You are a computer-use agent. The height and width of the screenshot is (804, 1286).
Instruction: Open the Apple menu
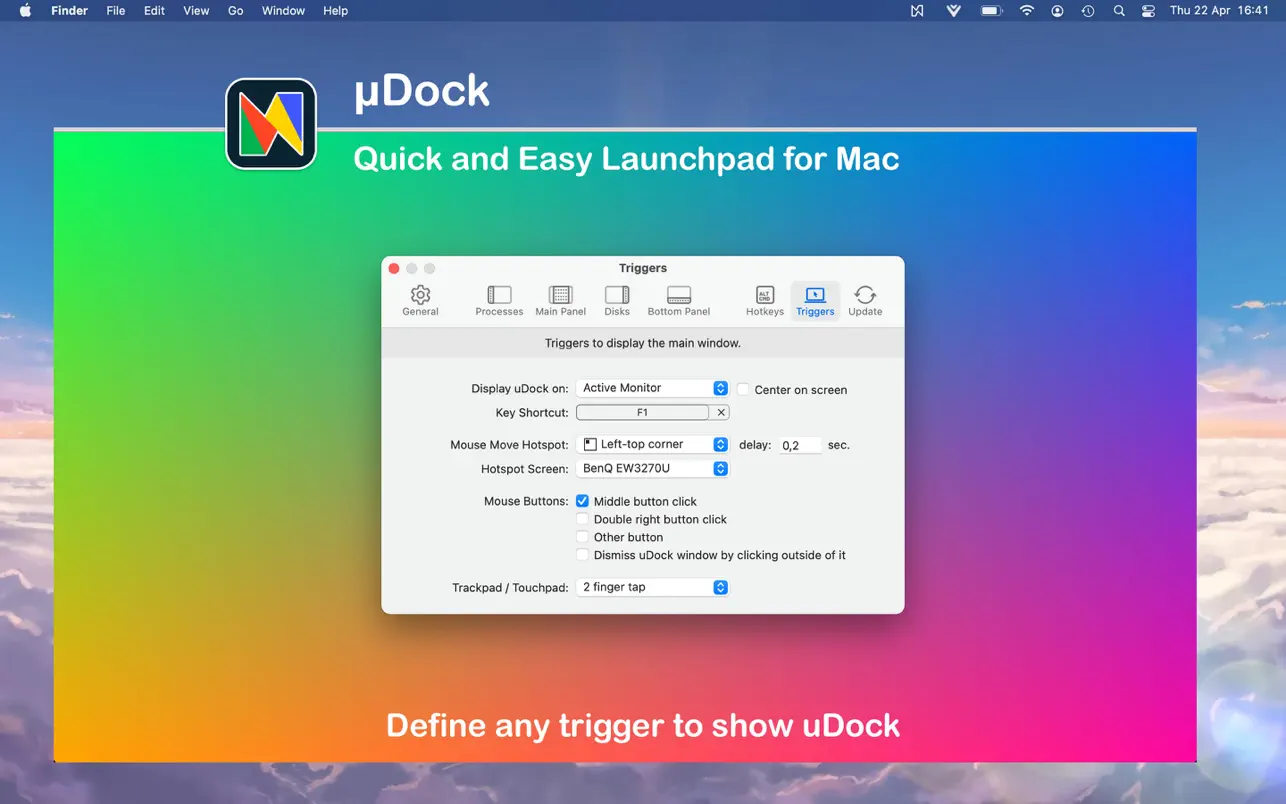(26, 11)
